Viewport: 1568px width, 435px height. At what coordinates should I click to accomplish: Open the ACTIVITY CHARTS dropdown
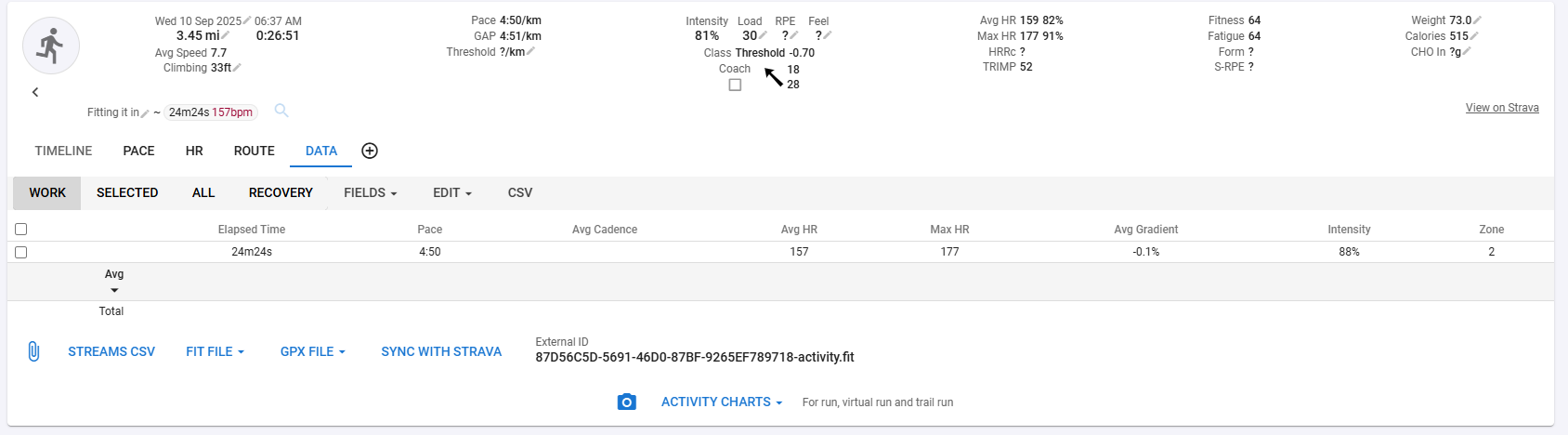[721, 402]
